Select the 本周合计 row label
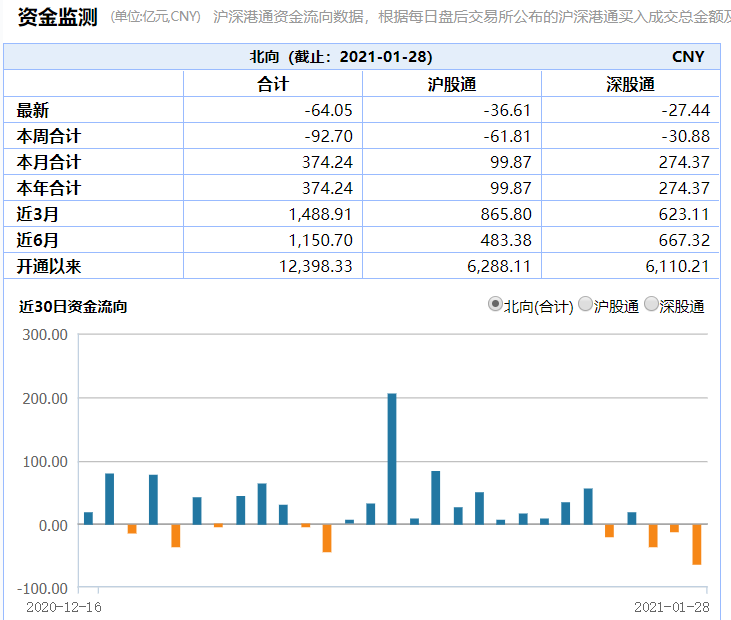731x620 pixels. click(x=49, y=136)
